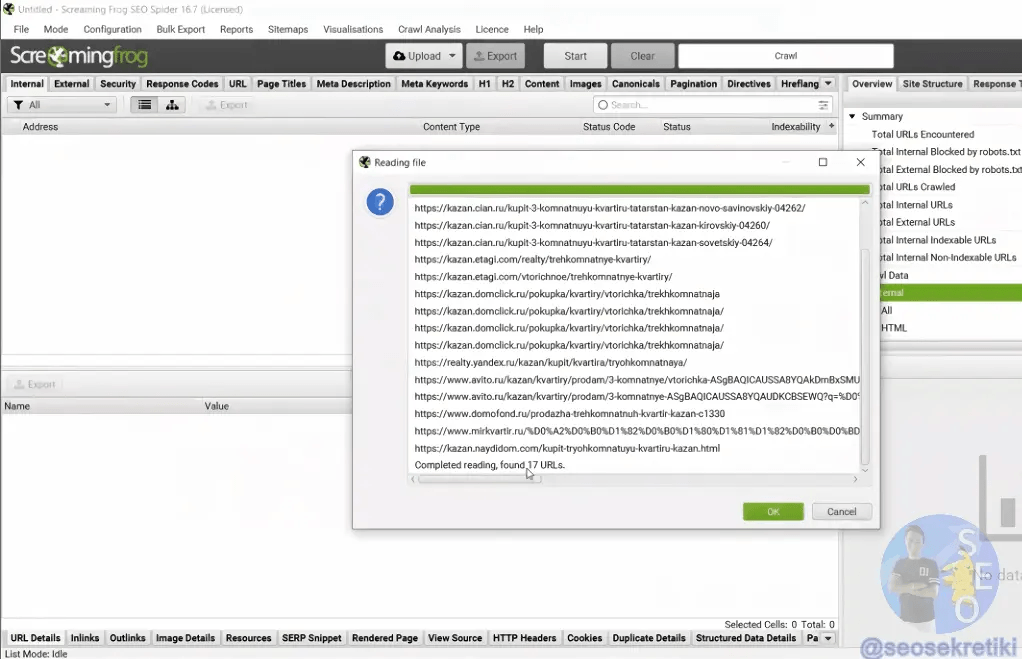
Task: Click the Start crawl button
Action: click(x=575, y=56)
